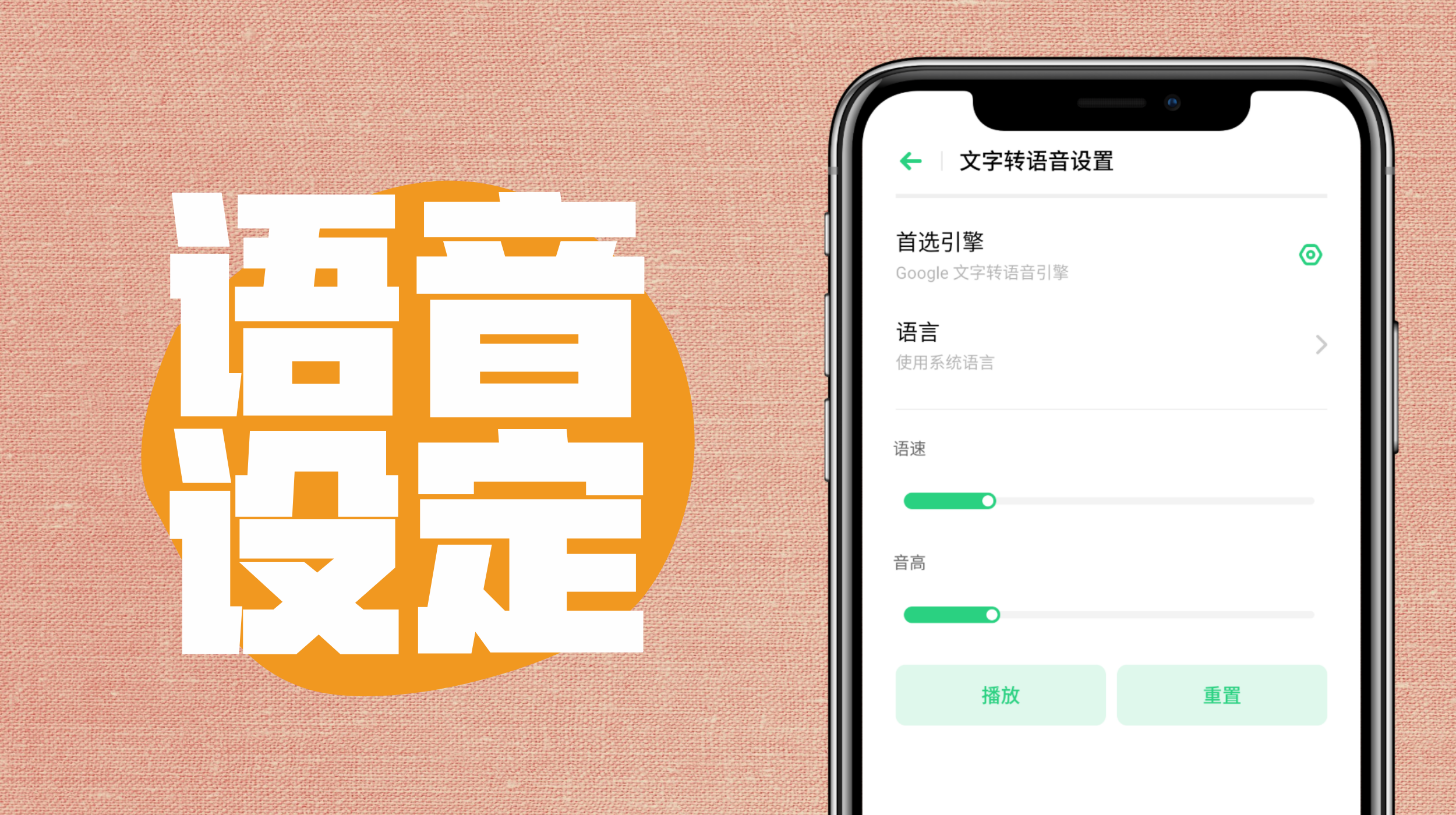Select the Google TTS engine radio button
The width and height of the screenshot is (1456, 815).
click(1312, 255)
